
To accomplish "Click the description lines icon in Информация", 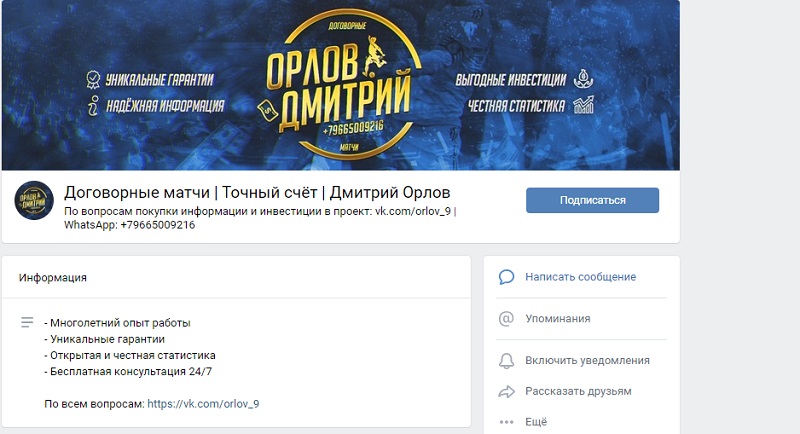I will (x=27, y=322).
